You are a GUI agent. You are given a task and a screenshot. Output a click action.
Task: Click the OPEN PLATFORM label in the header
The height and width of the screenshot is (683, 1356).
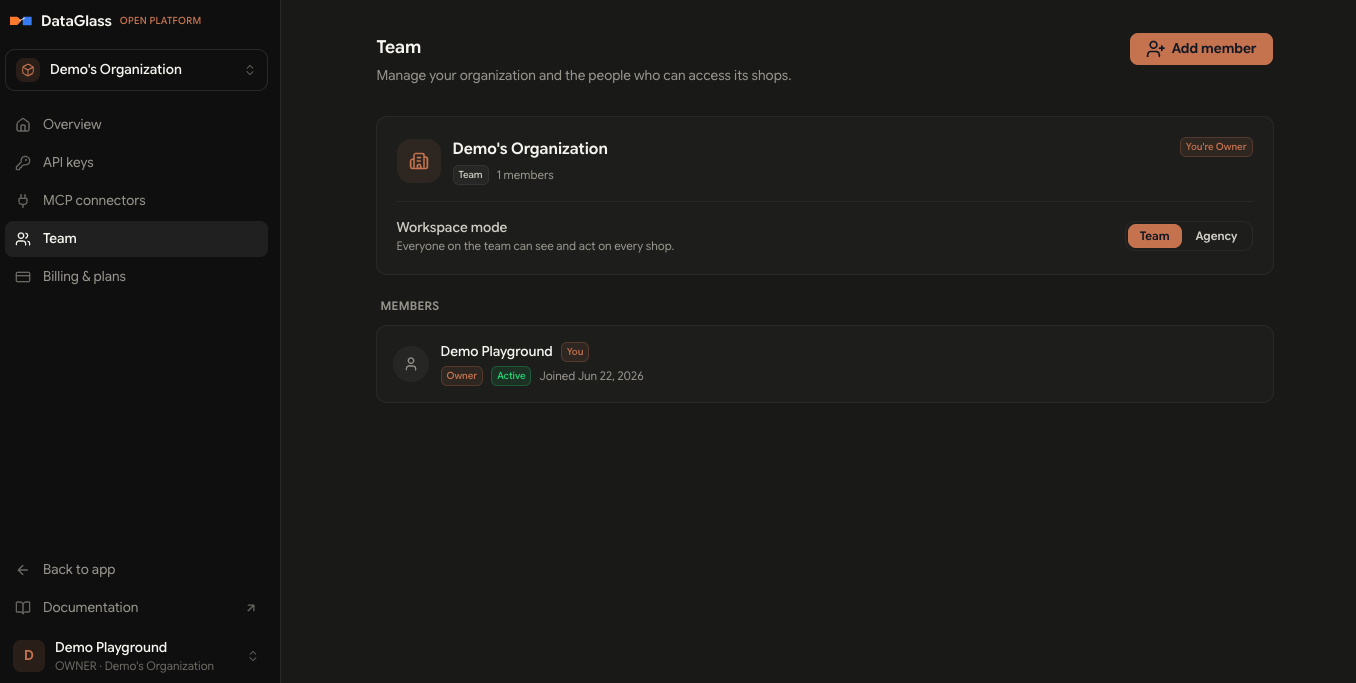tap(160, 21)
